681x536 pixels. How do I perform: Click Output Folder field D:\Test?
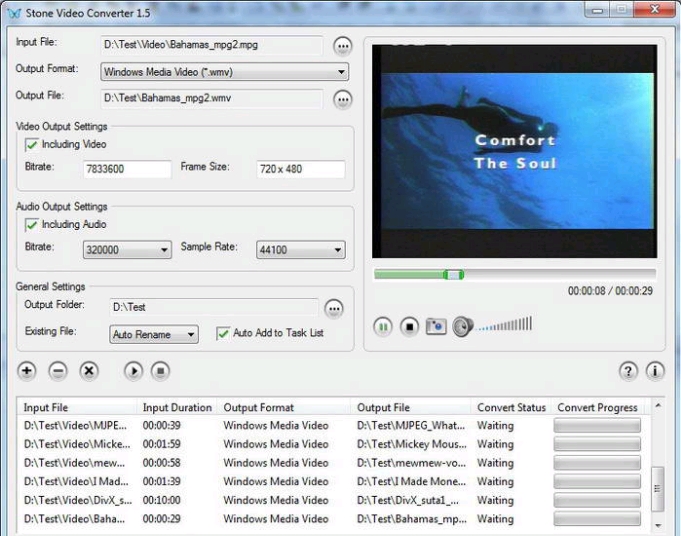214,307
